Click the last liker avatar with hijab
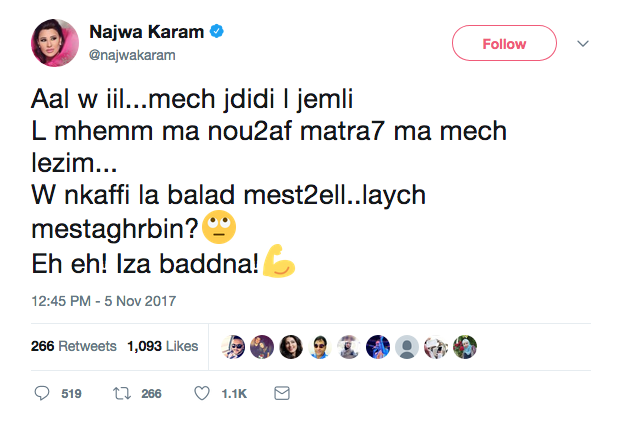 click(465, 346)
